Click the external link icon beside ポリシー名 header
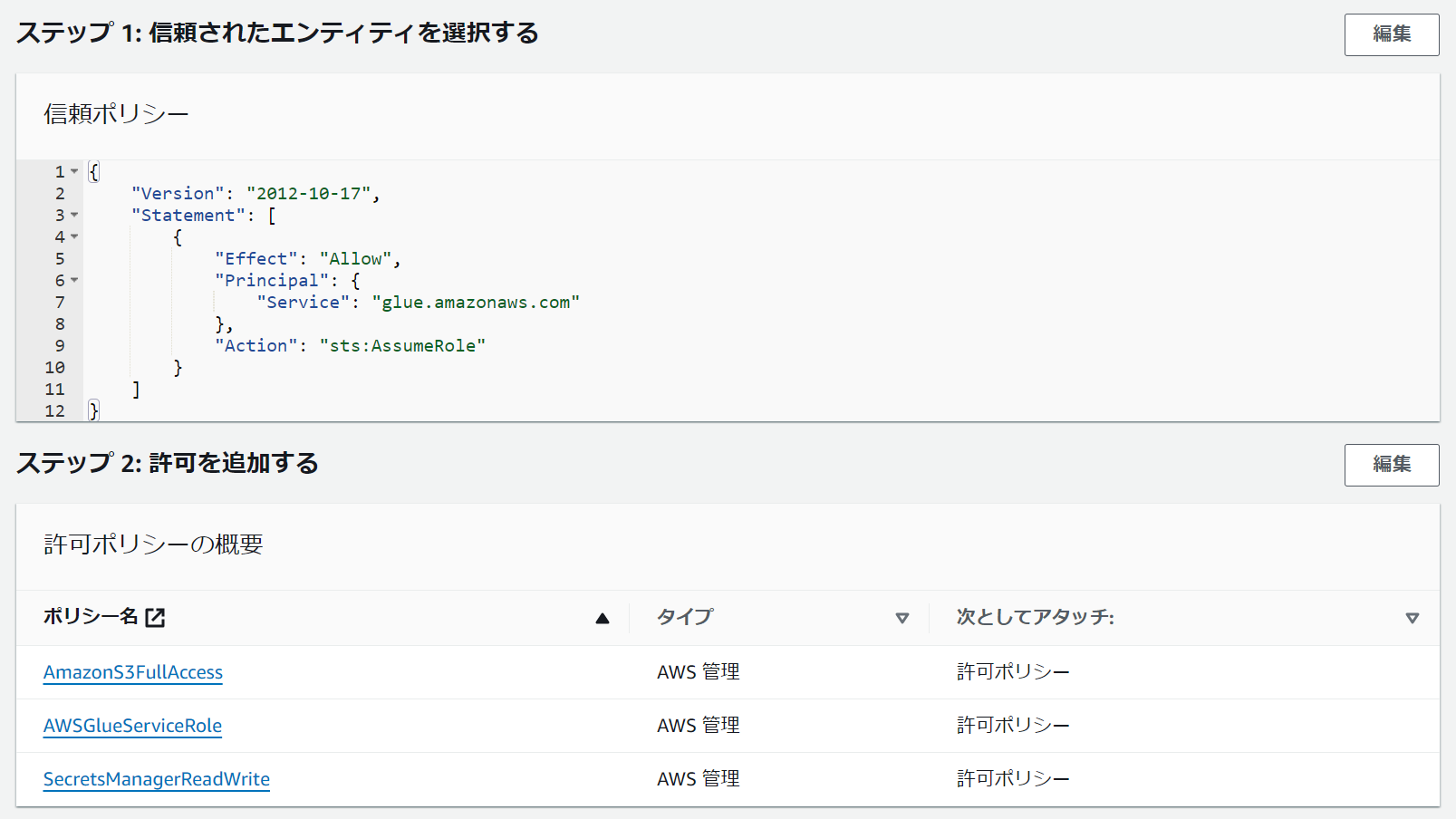This screenshot has height=819, width=1456. tap(156, 617)
